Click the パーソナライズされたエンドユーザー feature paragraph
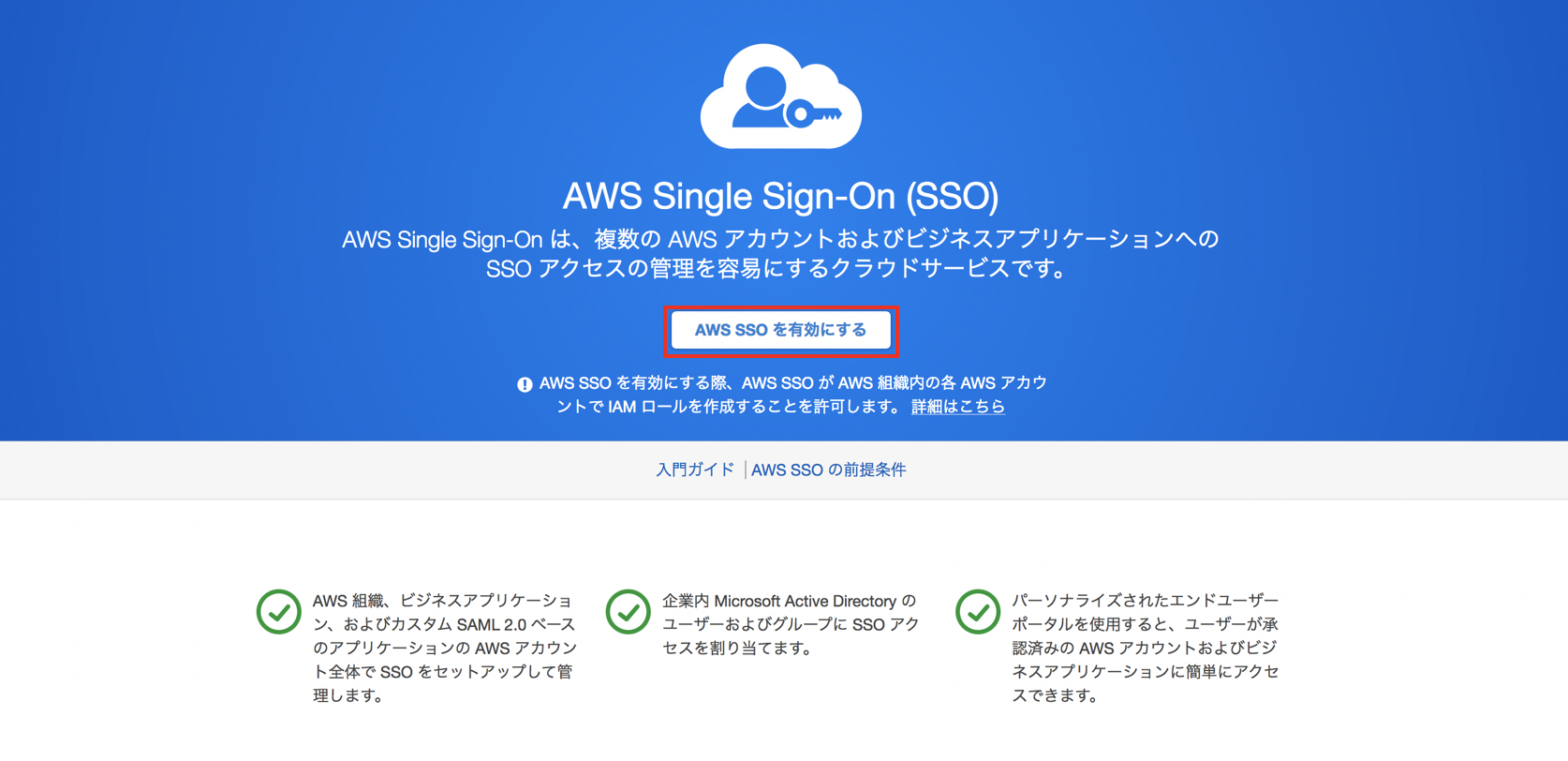Image resolution: width=1568 pixels, height=761 pixels. (1145, 647)
